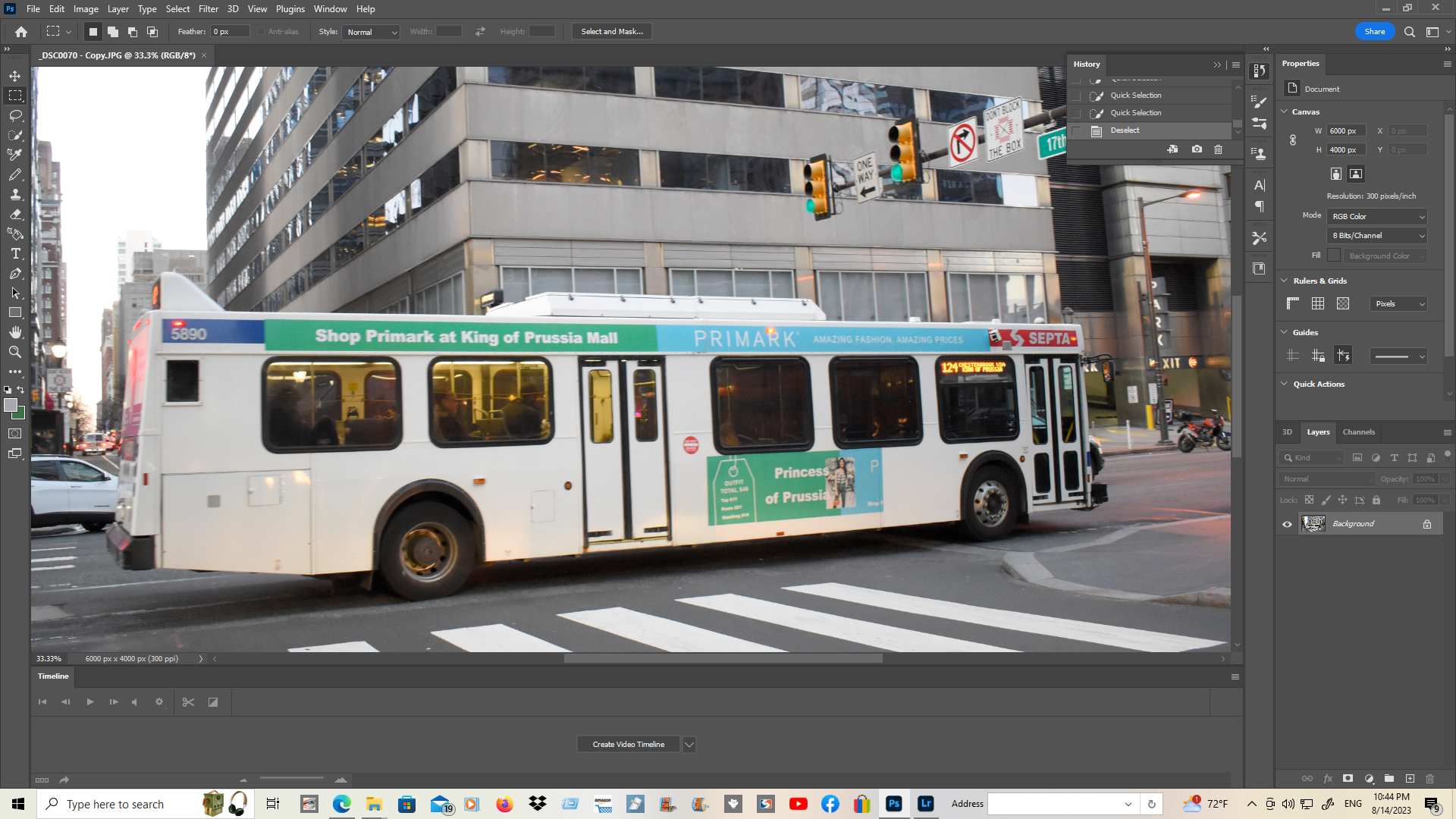The height and width of the screenshot is (819, 1456).
Task: Click the Select and Mask button
Action: (612, 32)
